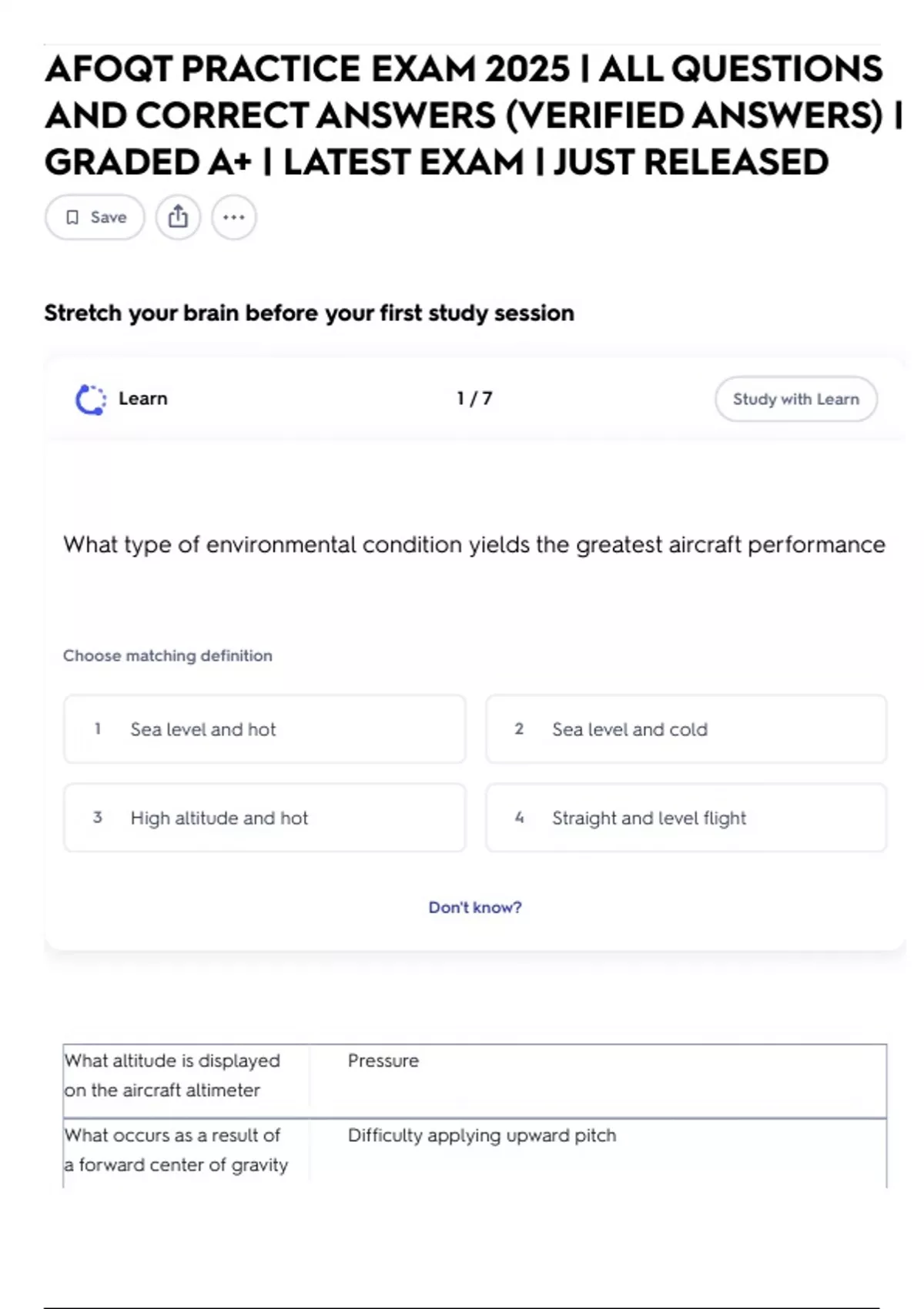Click the altimeter question term cell

[172, 1076]
